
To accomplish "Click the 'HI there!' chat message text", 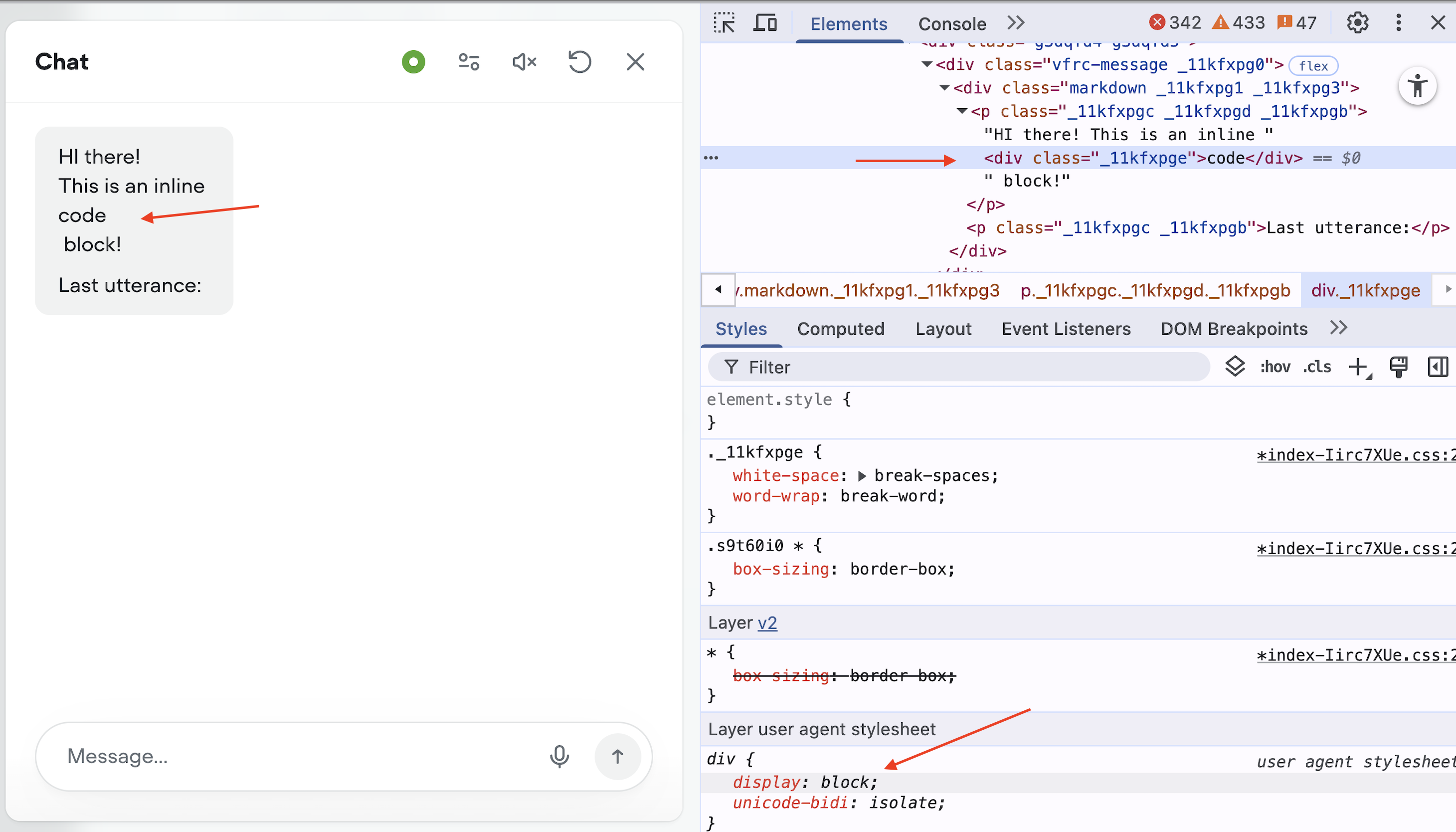I will point(99,157).
